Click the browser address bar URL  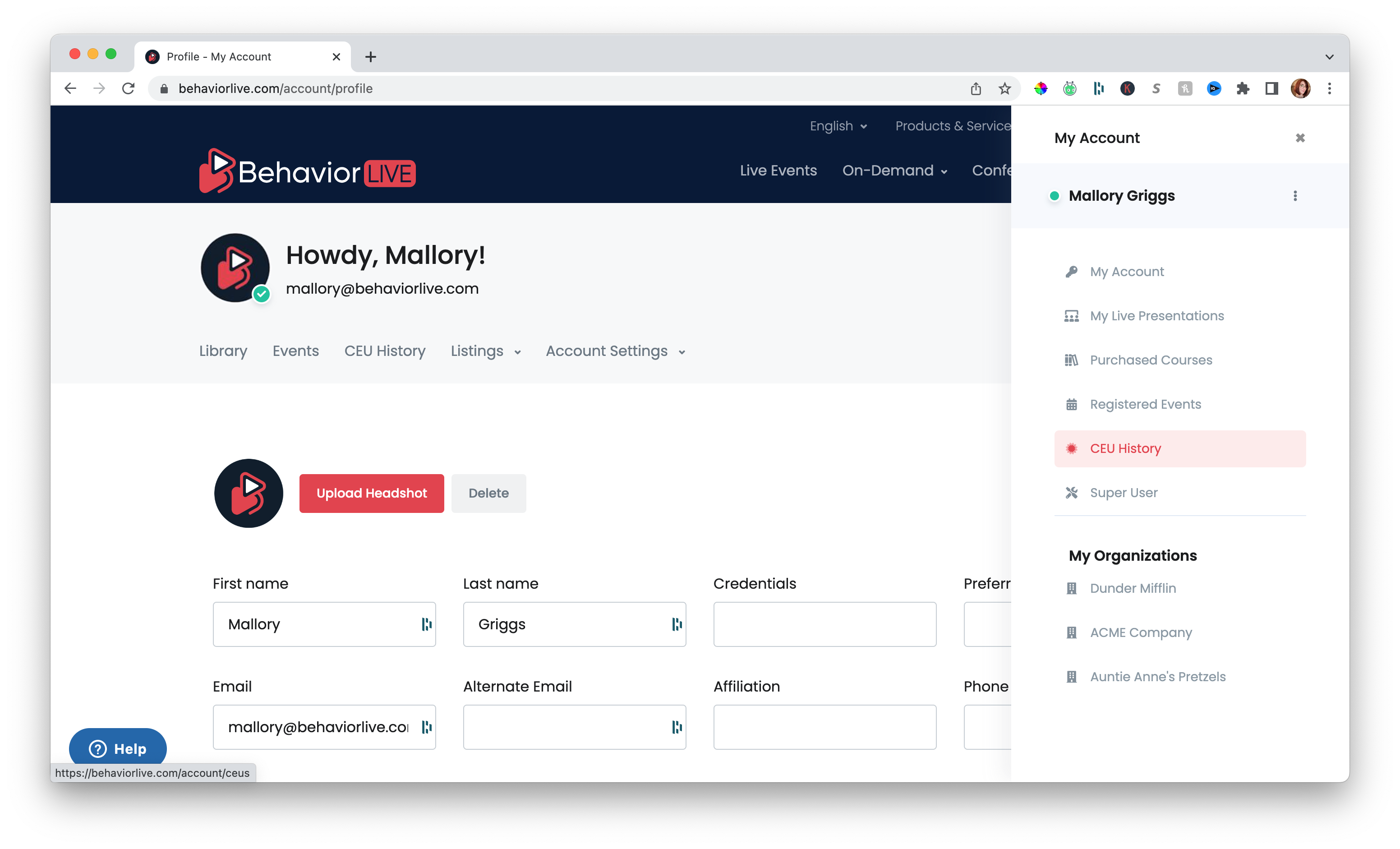click(276, 89)
